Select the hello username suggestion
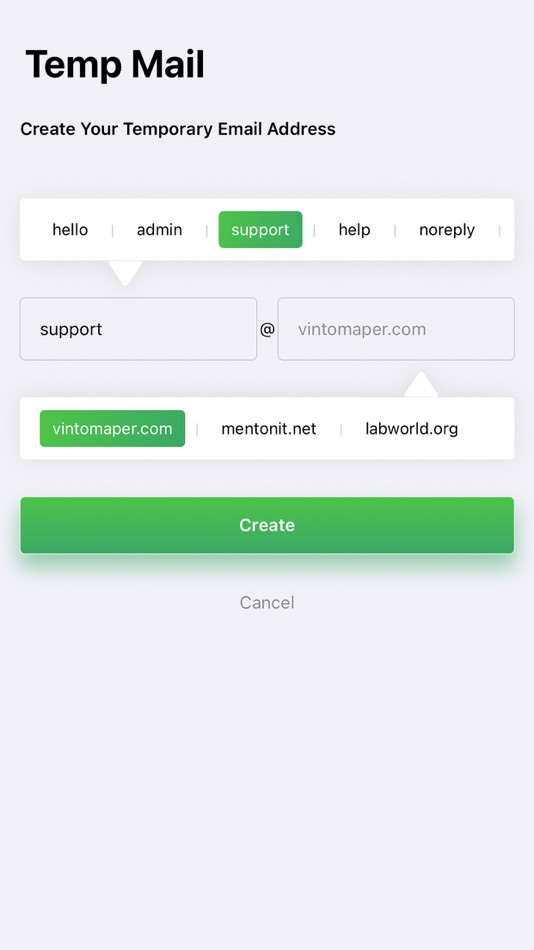The width and height of the screenshot is (534, 950). point(70,230)
